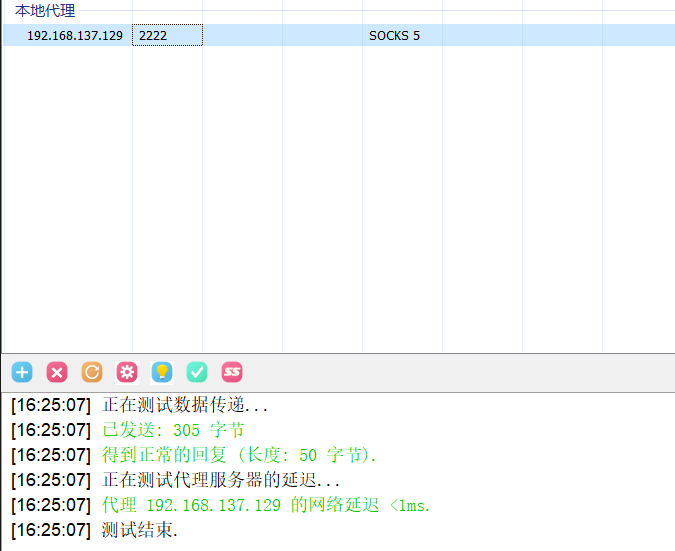Click the empty cell right of port 2222

tap(242, 36)
